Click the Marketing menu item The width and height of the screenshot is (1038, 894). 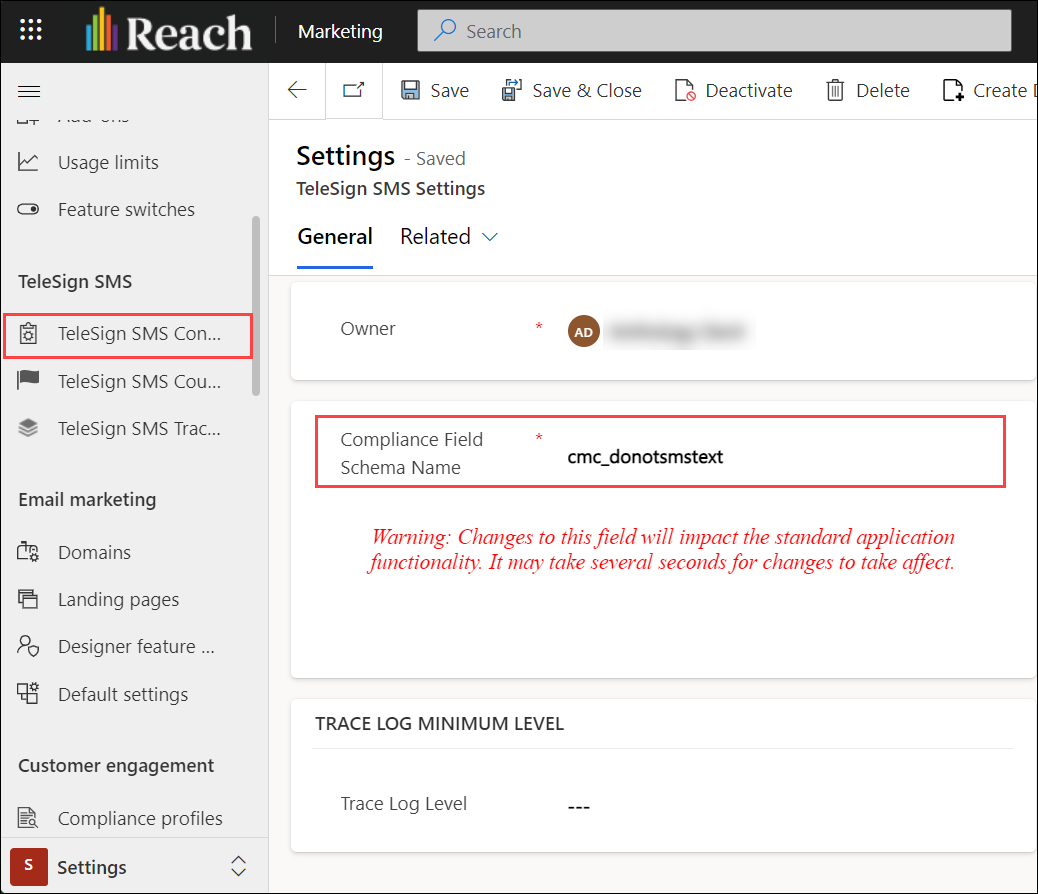pyautogui.click(x=339, y=31)
